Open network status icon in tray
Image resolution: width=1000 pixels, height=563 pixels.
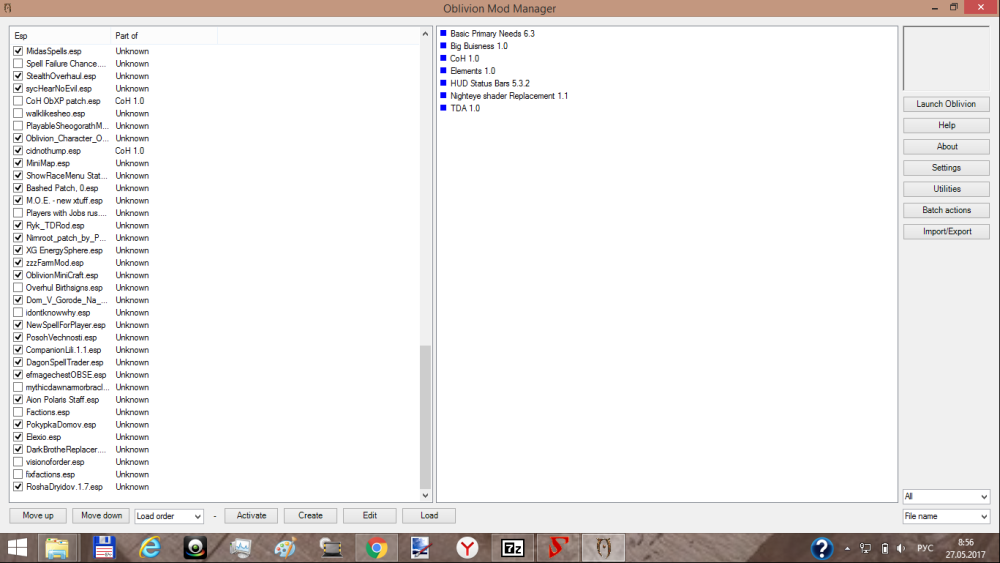tap(865, 548)
